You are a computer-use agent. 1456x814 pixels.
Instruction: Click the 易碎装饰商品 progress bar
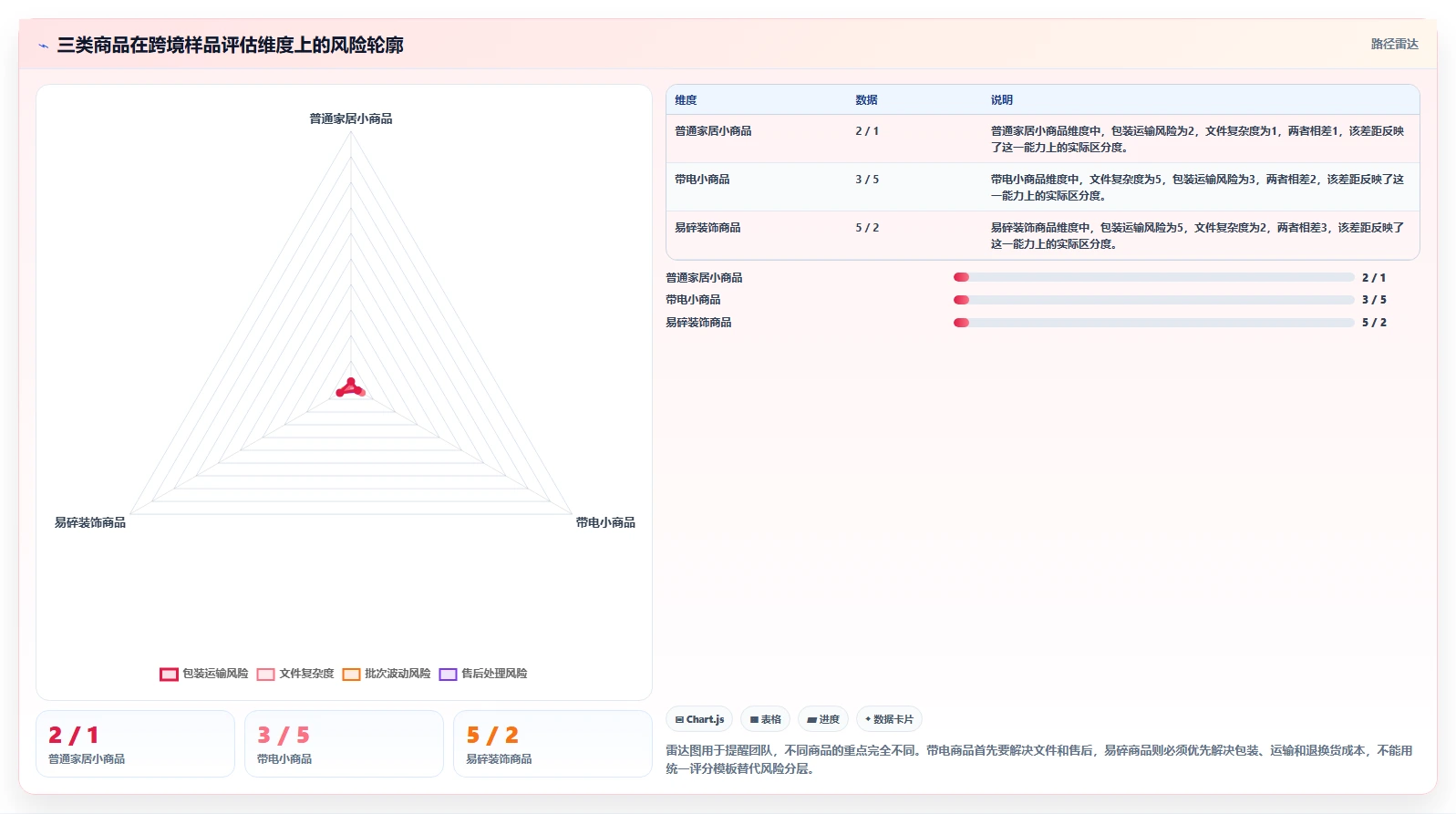point(1153,323)
